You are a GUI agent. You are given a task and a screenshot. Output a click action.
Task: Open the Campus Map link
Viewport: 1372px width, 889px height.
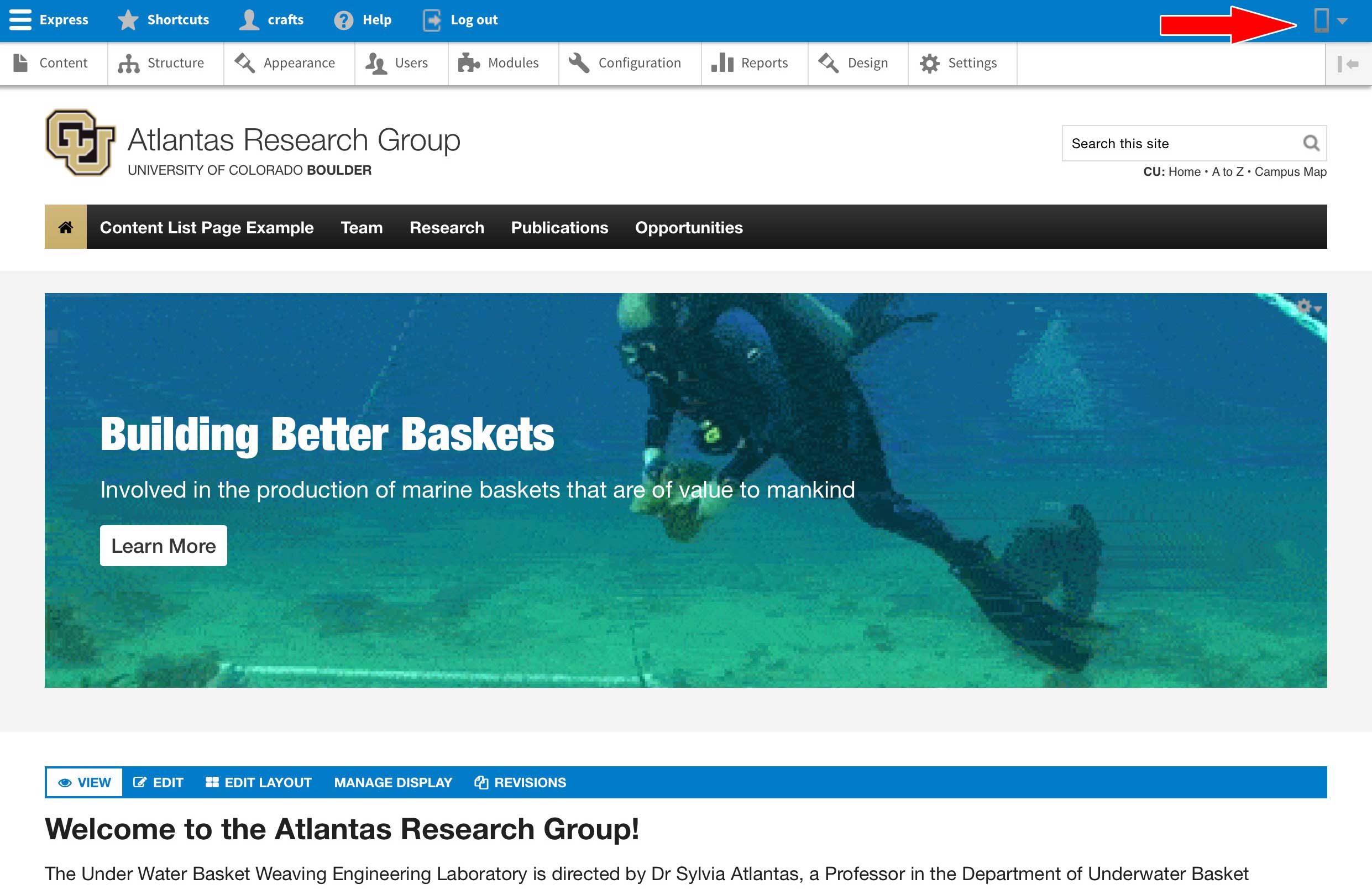(x=1290, y=172)
